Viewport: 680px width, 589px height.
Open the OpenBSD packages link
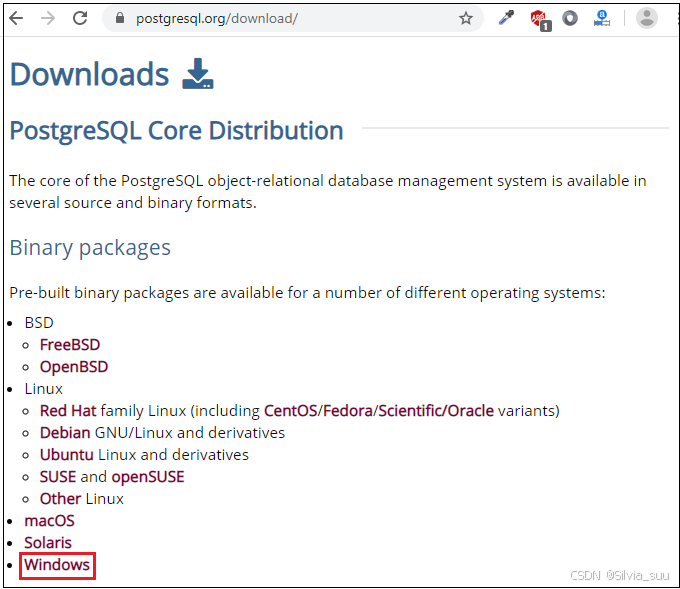pos(74,367)
